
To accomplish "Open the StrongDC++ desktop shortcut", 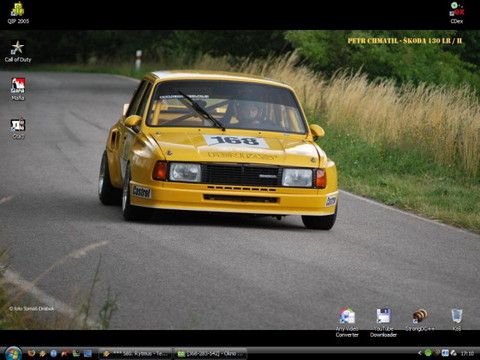I will click(x=420, y=320).
